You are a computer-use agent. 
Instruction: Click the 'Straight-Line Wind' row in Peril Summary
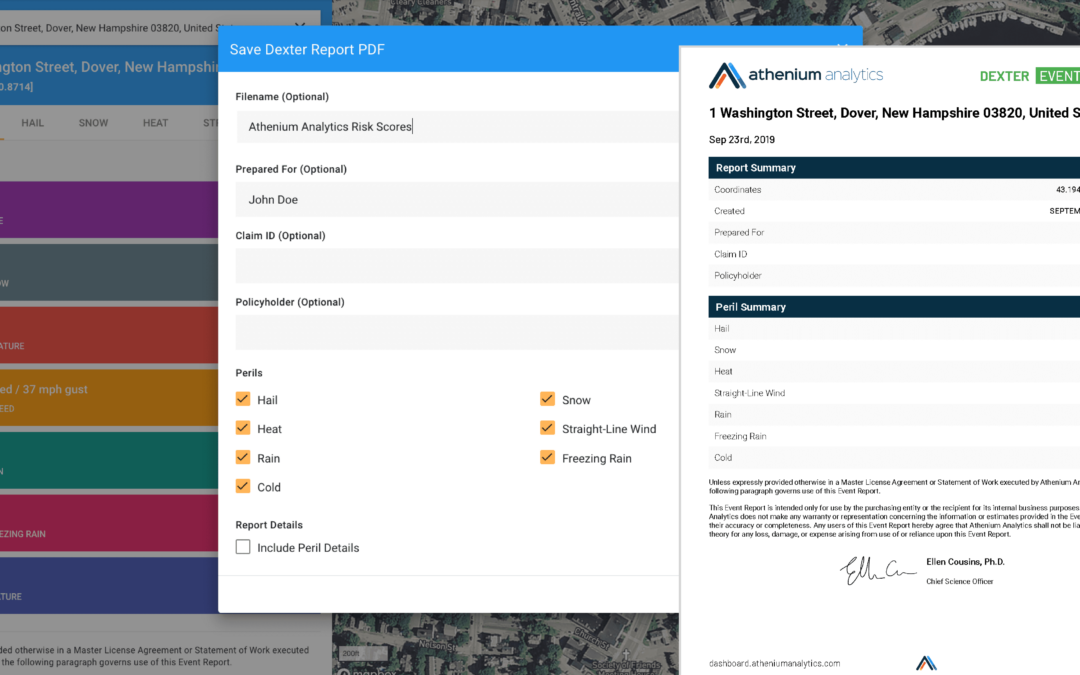coord(894,393)
